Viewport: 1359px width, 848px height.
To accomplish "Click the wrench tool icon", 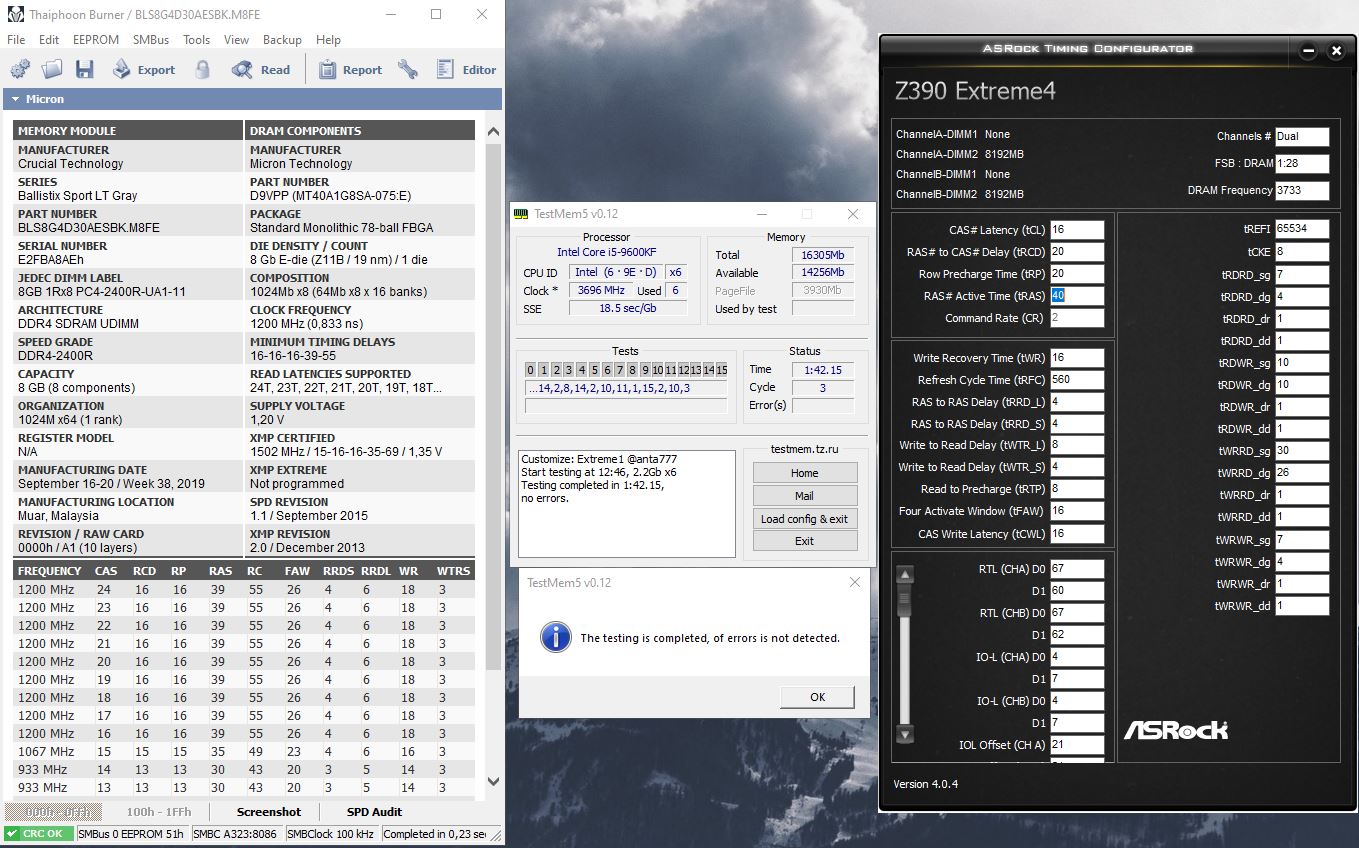I will pyautogui.click(x=407, y=69).
